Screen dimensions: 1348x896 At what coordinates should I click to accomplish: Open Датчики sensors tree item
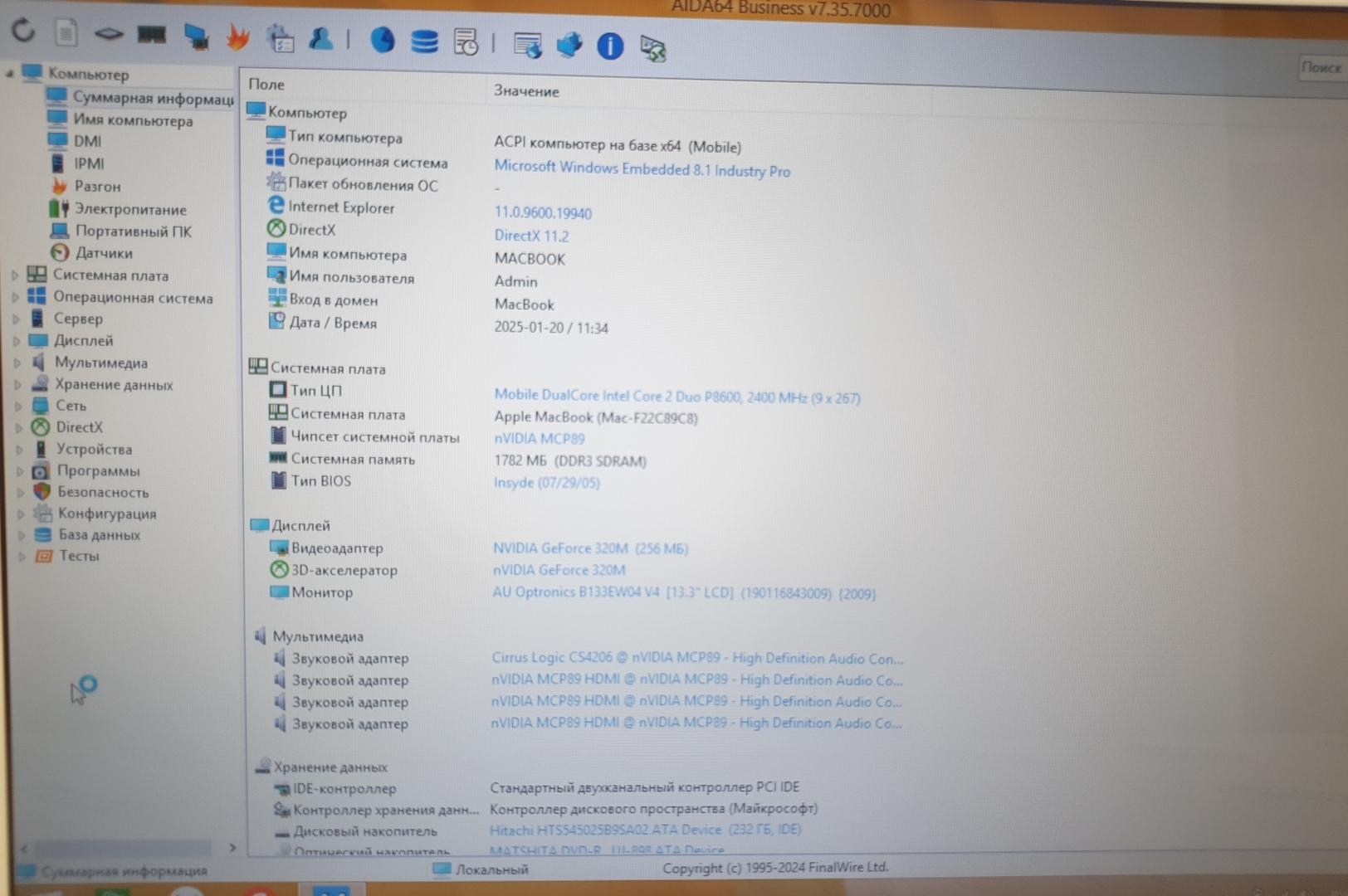pos(91,252)
